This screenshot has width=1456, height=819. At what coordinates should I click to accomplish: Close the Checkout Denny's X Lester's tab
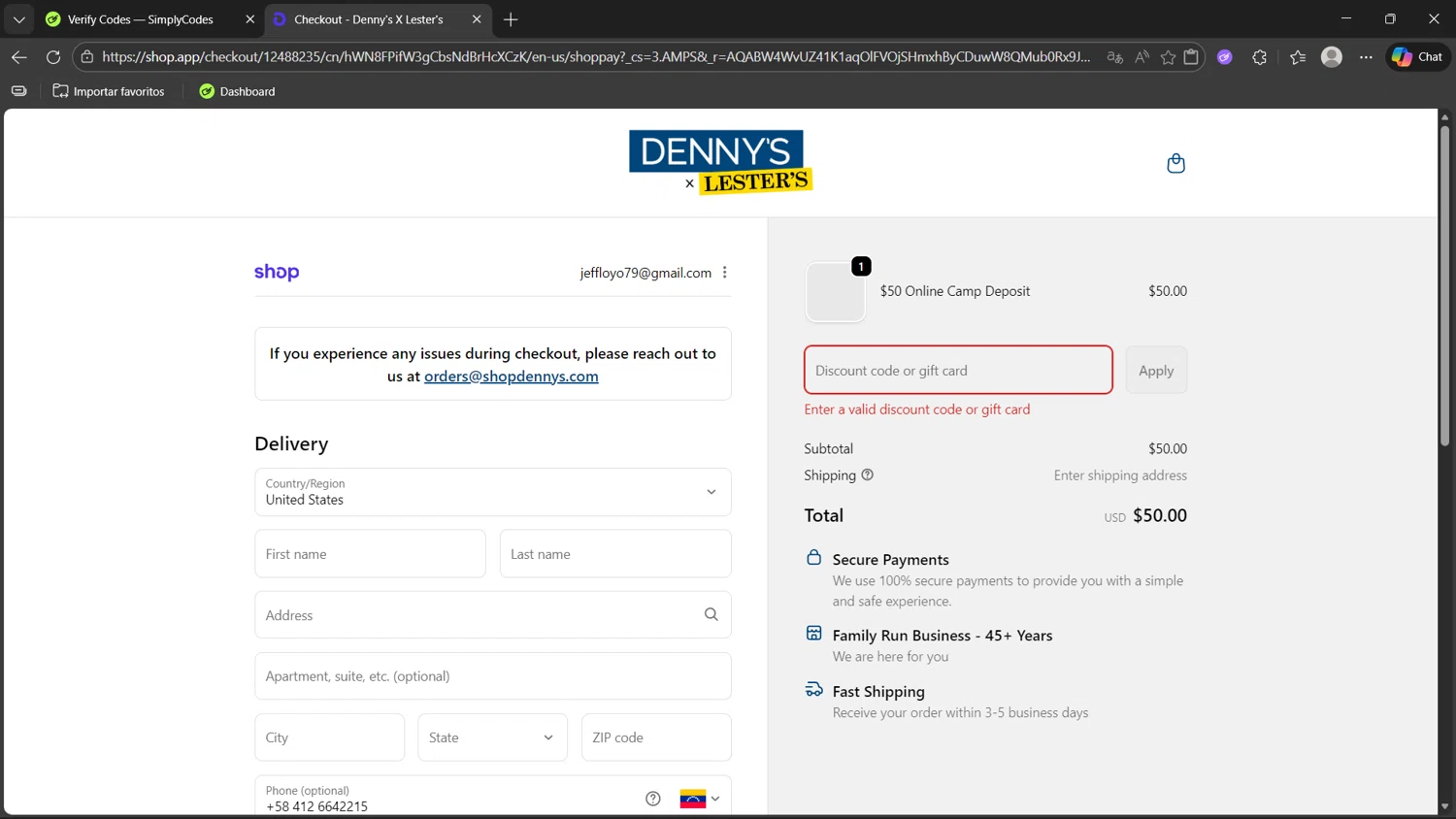pos(477,19)
